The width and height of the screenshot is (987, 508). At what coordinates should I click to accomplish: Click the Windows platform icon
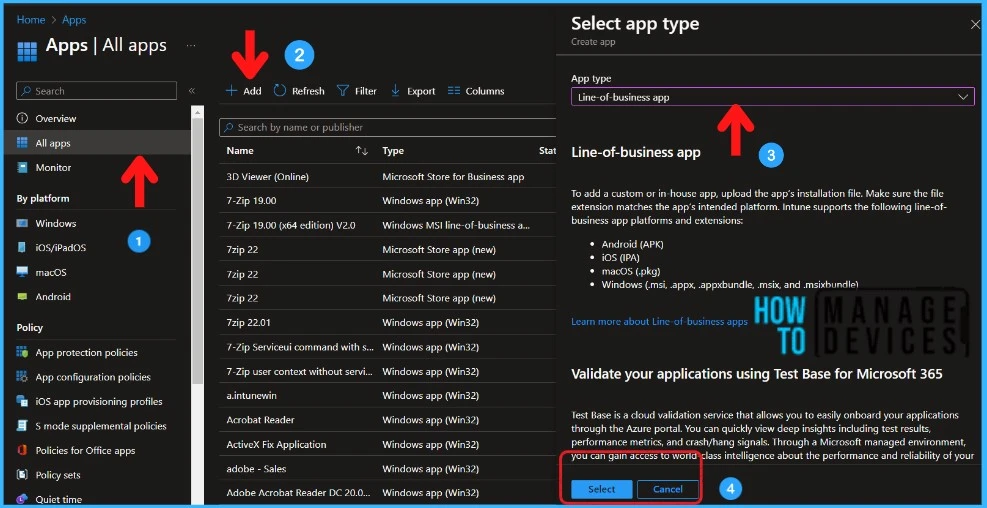pyautogui.click(x=22, y=223)
